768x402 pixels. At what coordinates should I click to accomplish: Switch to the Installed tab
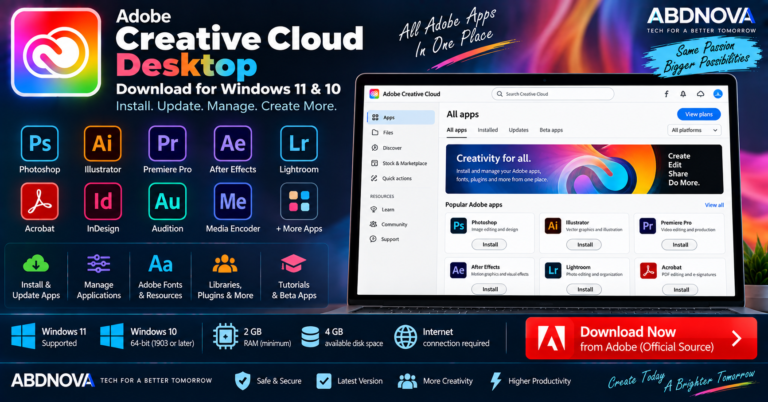[487, 130]
